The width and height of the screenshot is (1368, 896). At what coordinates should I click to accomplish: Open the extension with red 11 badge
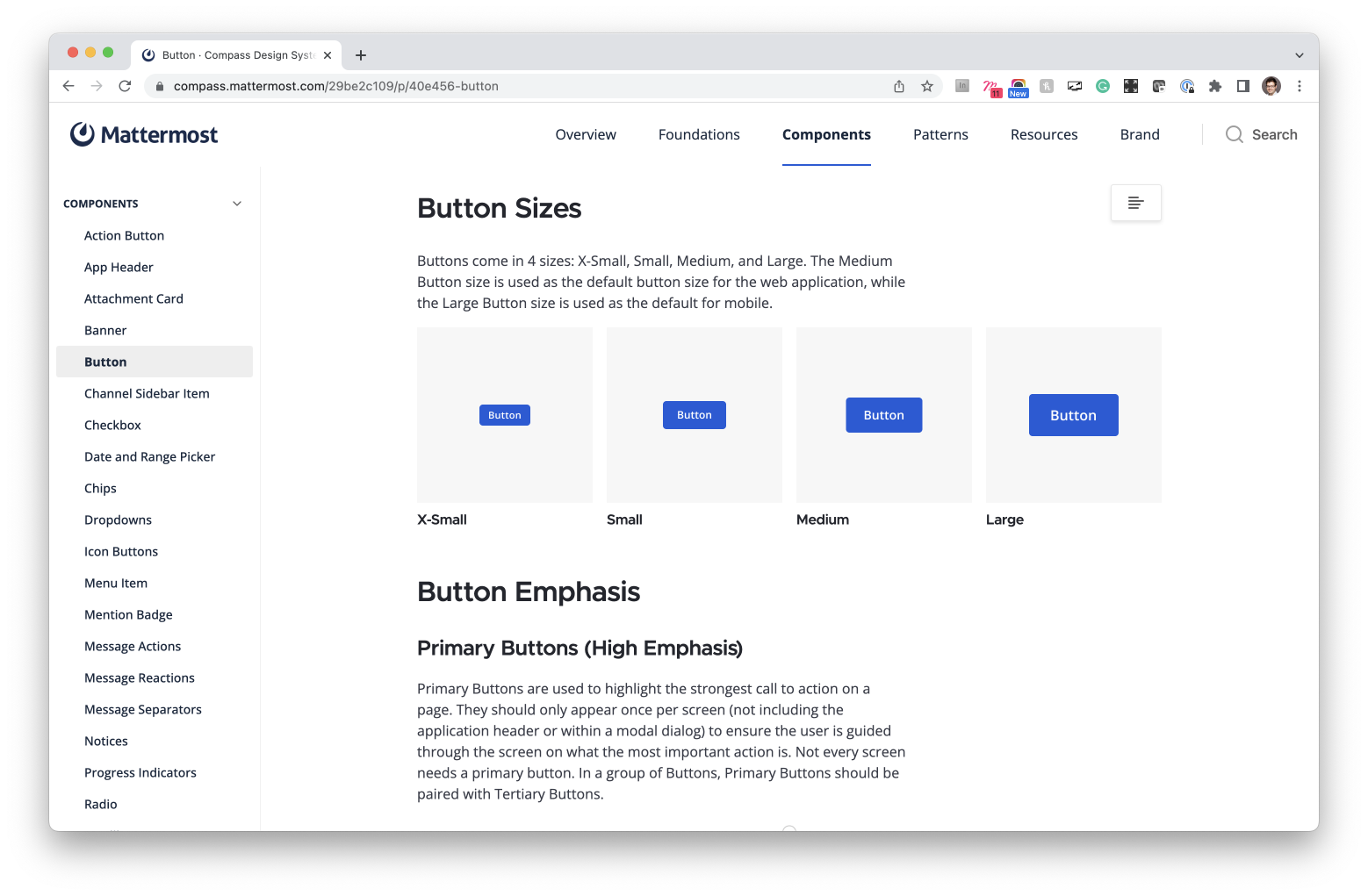(990, 87)
